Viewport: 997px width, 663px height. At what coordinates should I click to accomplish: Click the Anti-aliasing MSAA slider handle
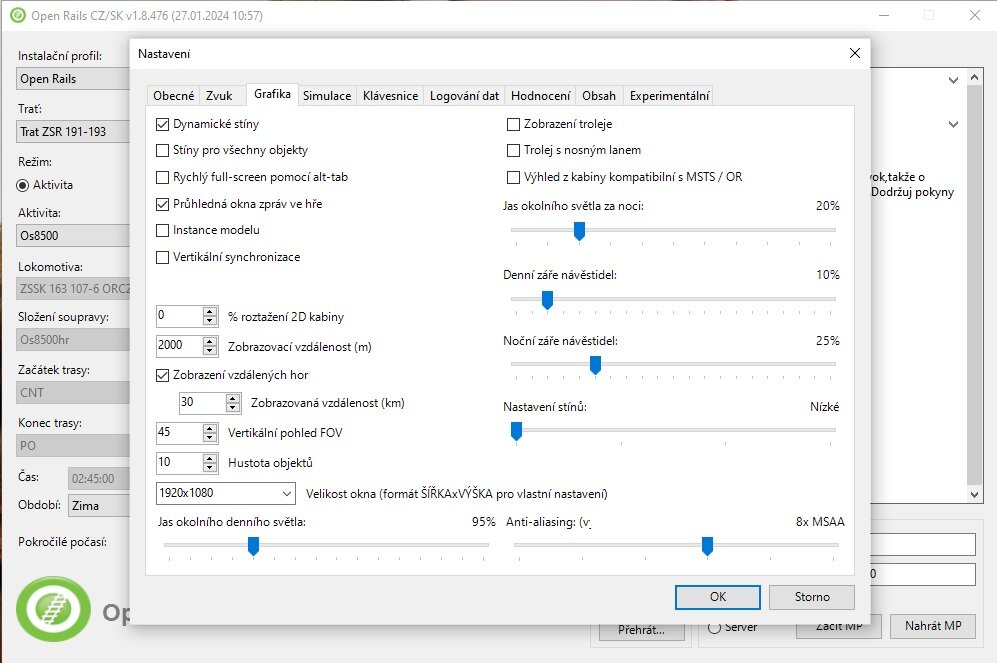tap(707, 545)
